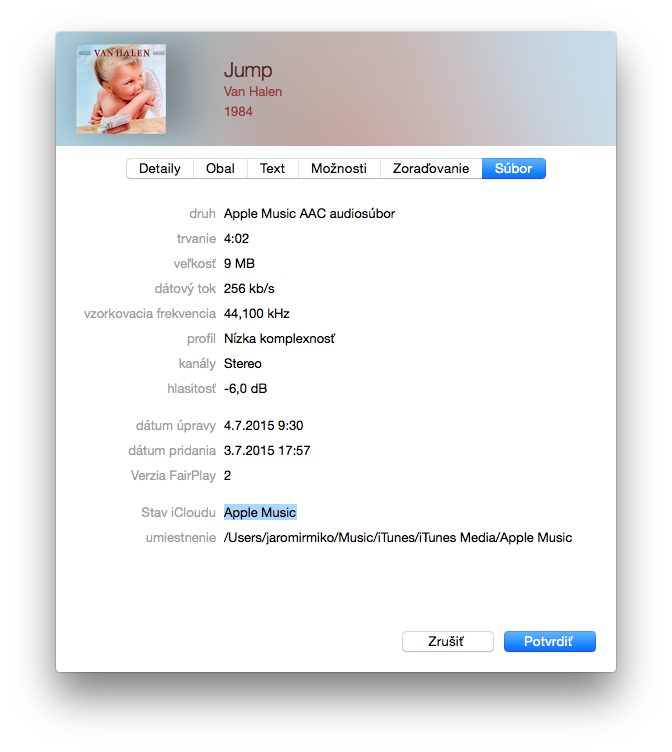Click the label dátum úpravy
Image resolution: width=672 pixels, height=752 pixels.
click(x=176, y=425)
